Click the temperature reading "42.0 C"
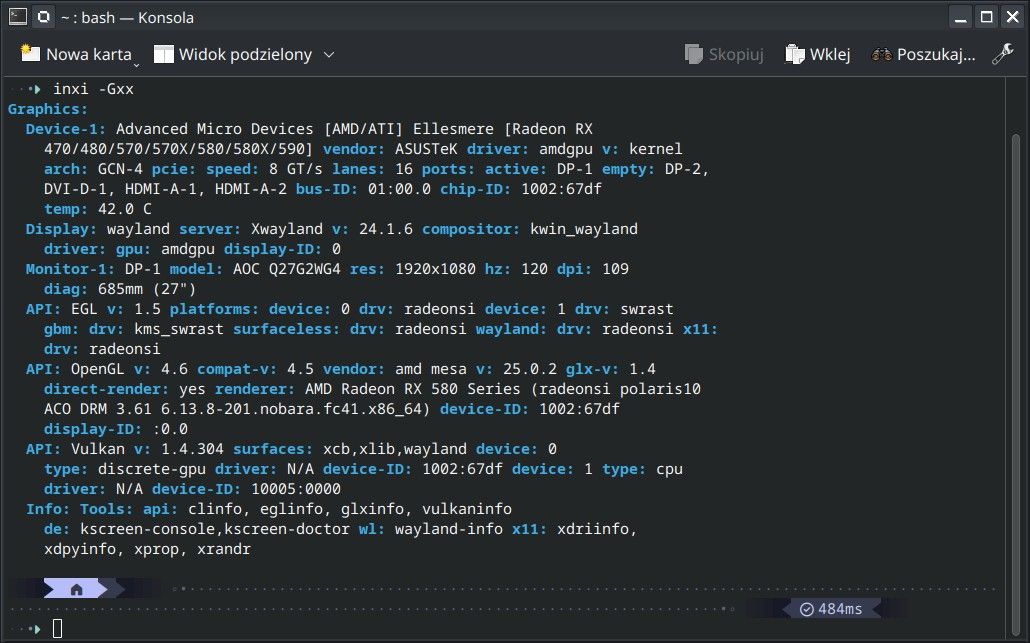 (125, 209)
